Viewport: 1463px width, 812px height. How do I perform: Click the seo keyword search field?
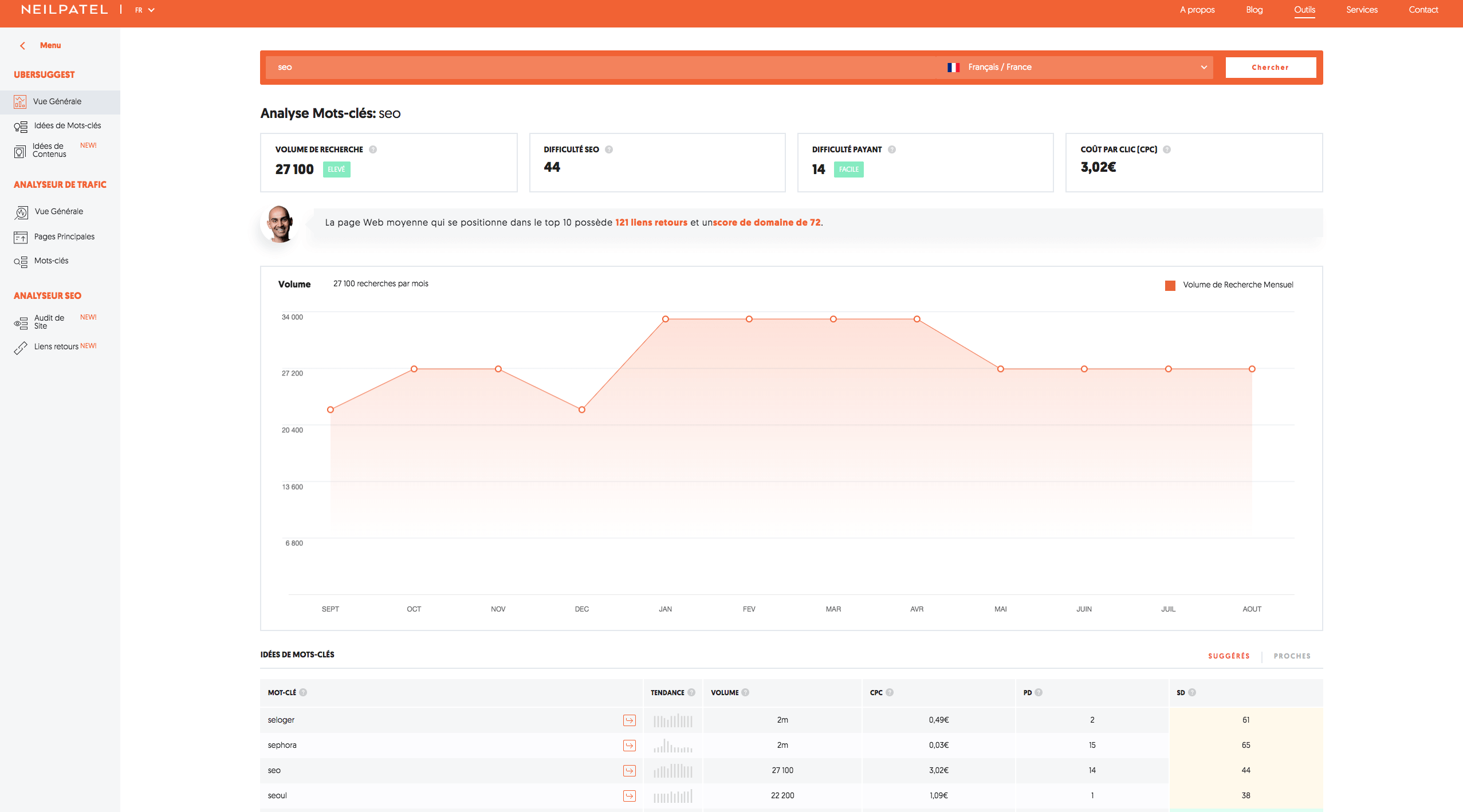(x=601, y=68)
